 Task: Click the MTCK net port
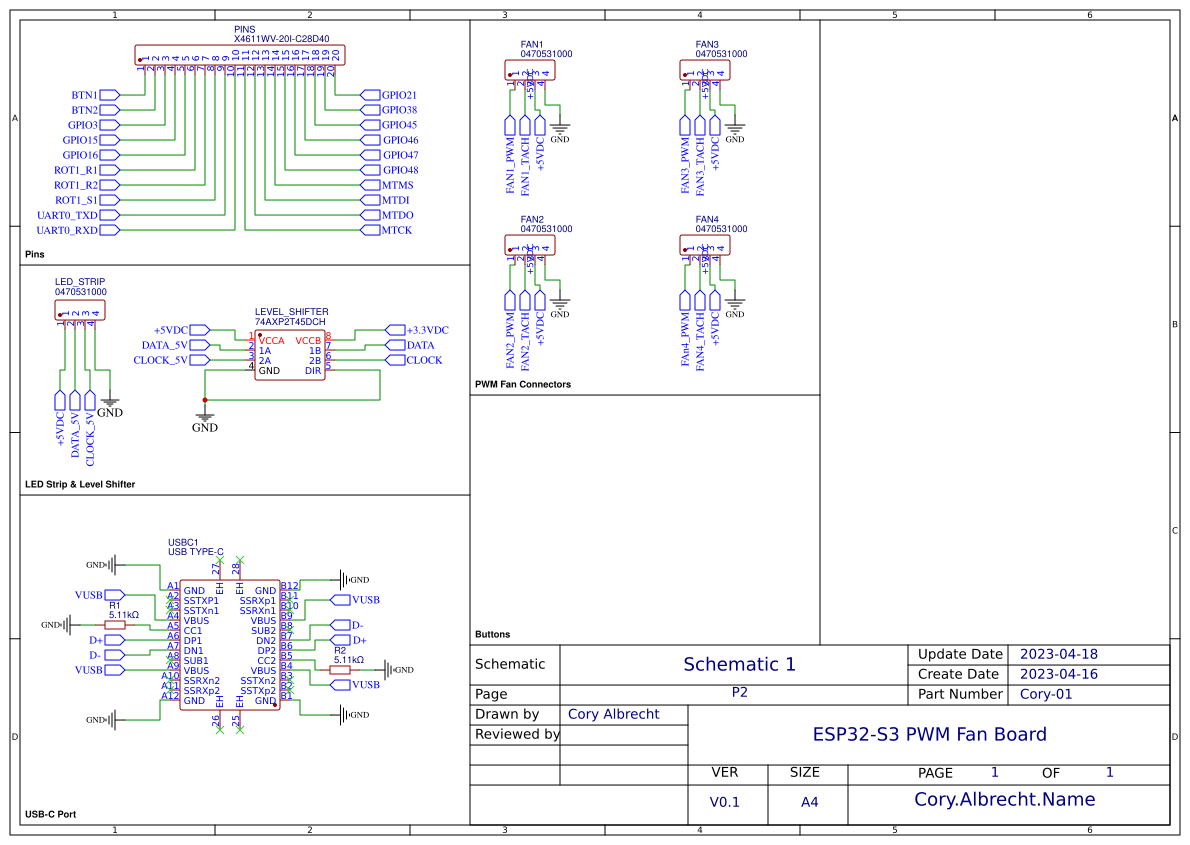click(370, 230)
